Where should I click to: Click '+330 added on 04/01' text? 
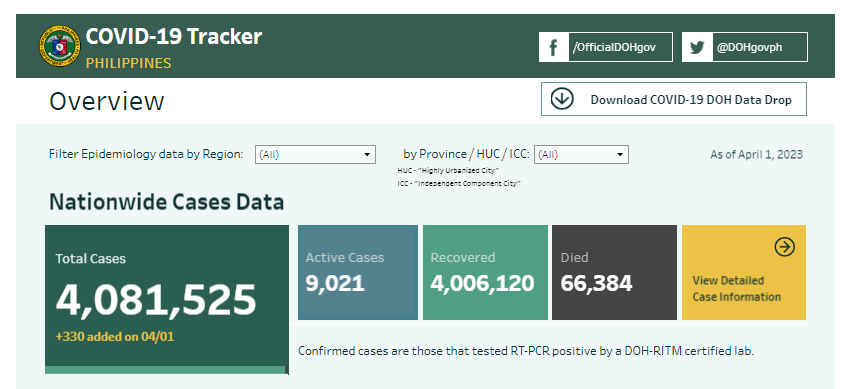[x=115, y=337]
